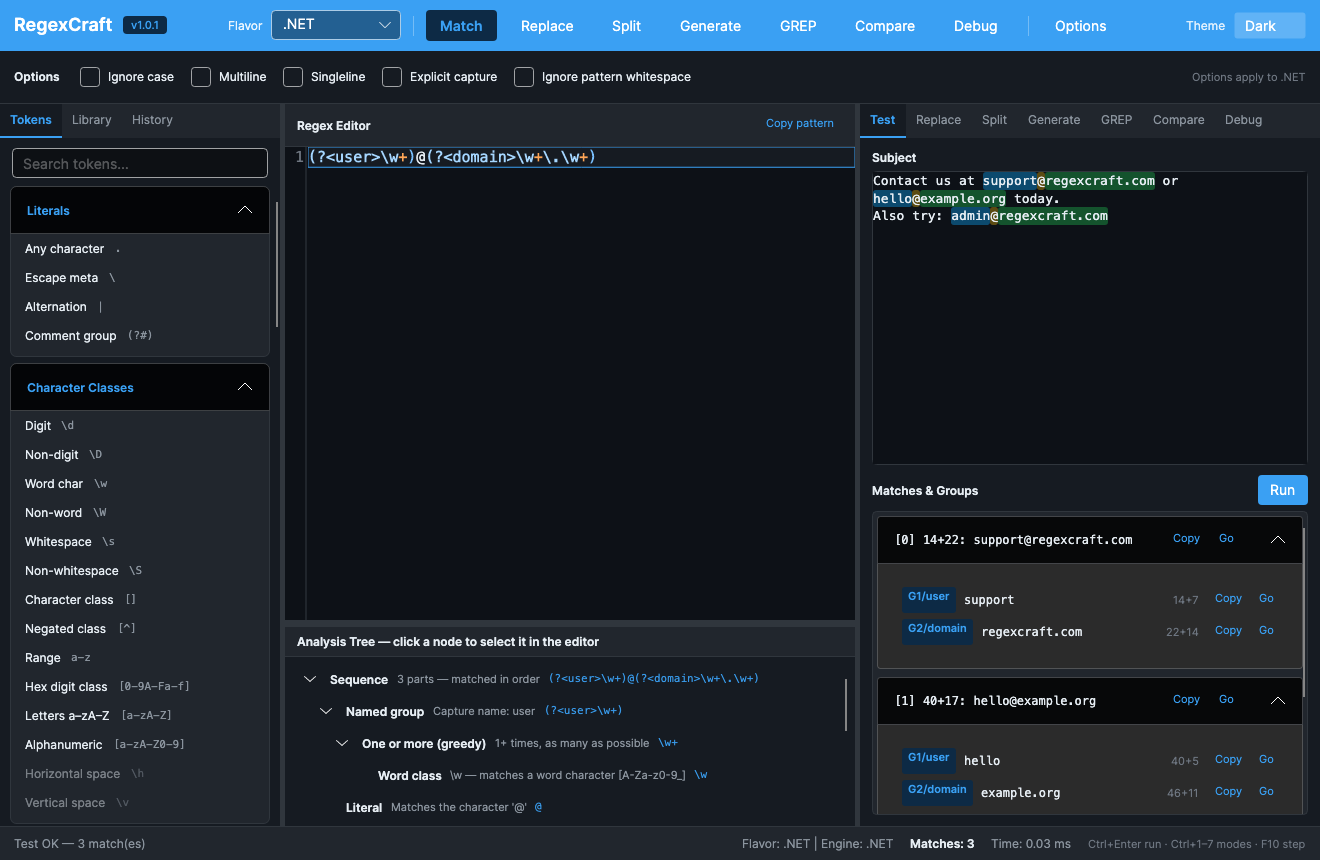Copy G1/user support group value
Screen dimensions: 1320x860
(1228, 598)
